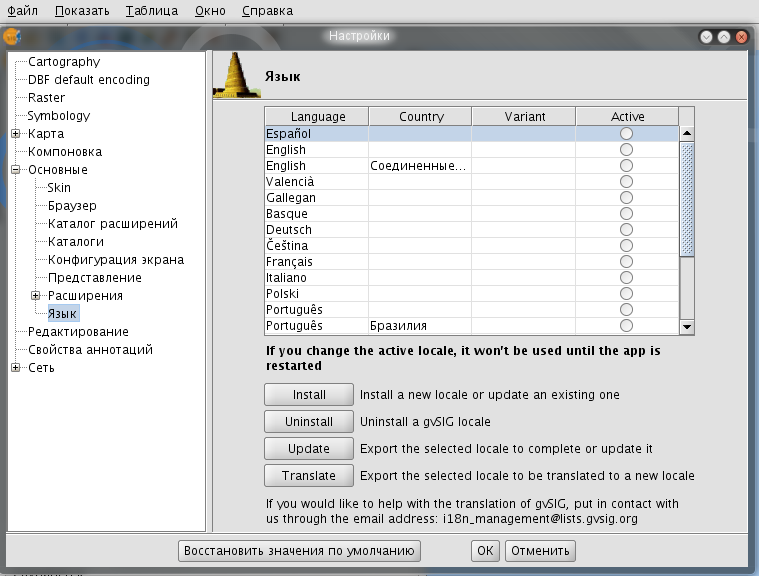Close the Настройки dialog window
This screenshot has height=576, width=759.
click(741, 37)
